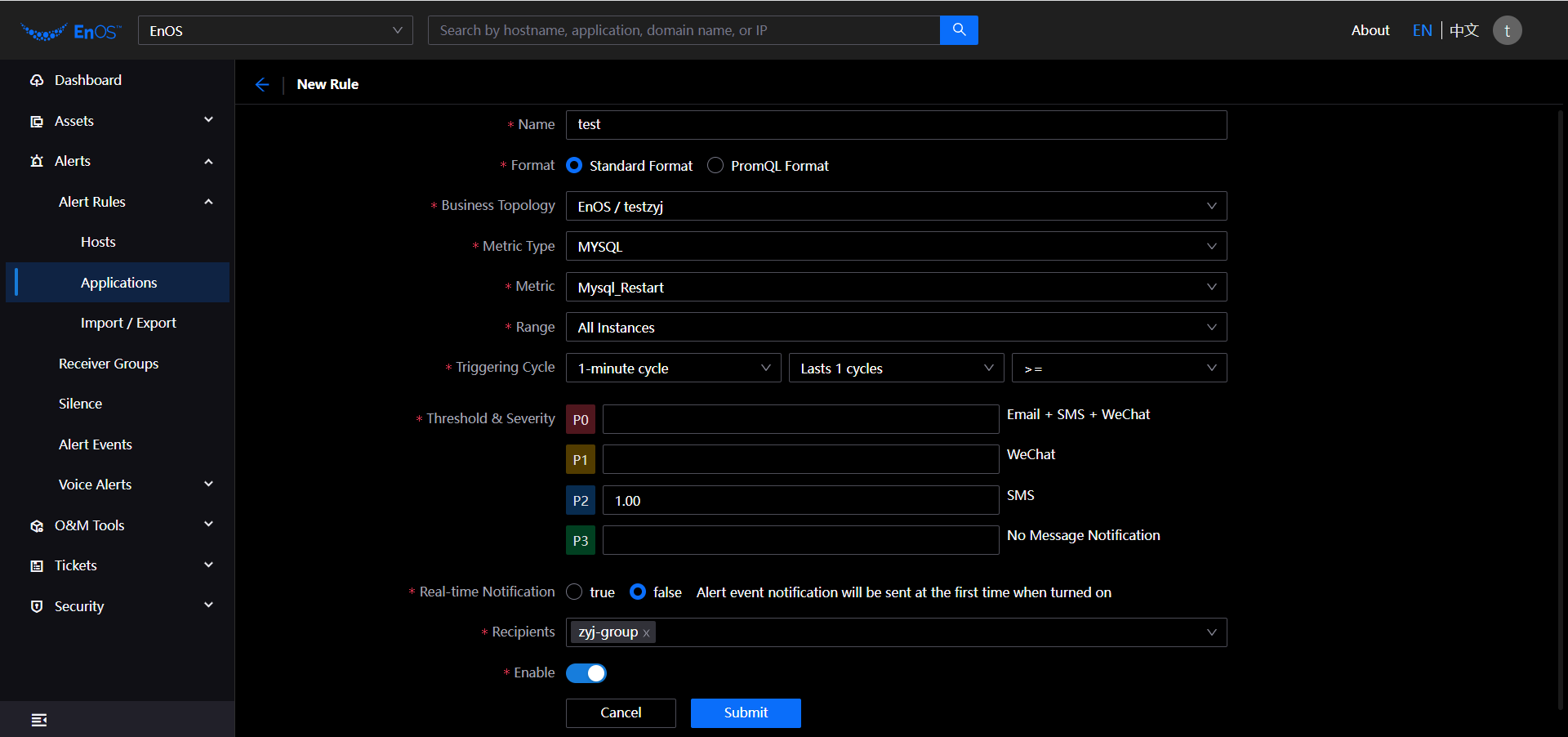Click the P3 threshold input
The width and height of the screenshot is (1568, 737).
pos(800,540)
